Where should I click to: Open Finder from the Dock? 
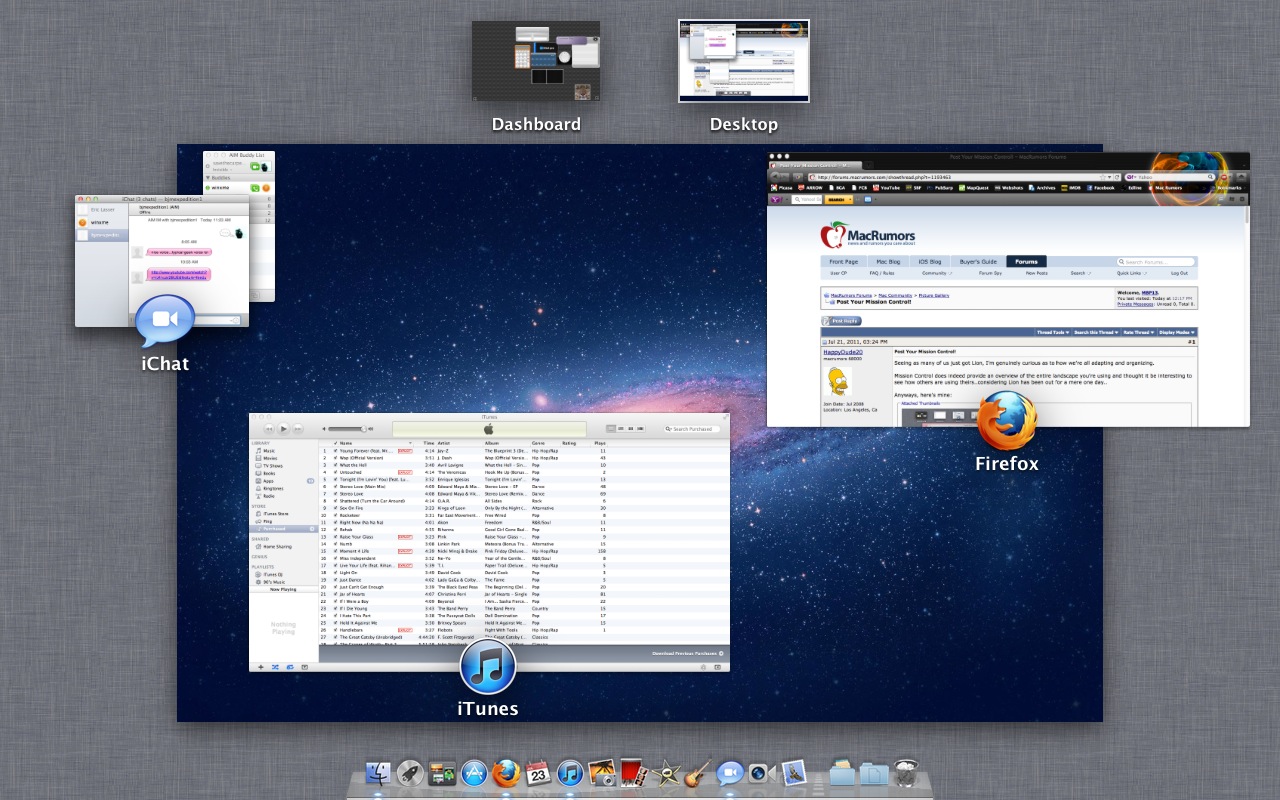click(379, 773)
